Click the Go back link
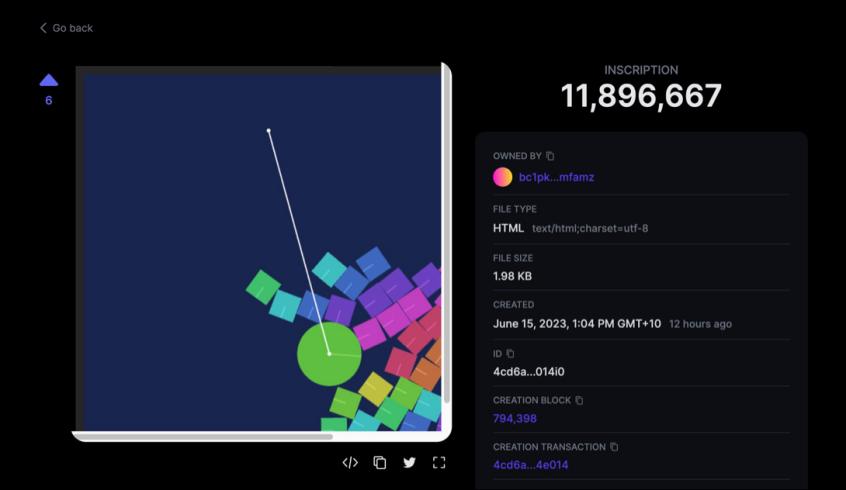846x490 pixels. coord(66,28)
